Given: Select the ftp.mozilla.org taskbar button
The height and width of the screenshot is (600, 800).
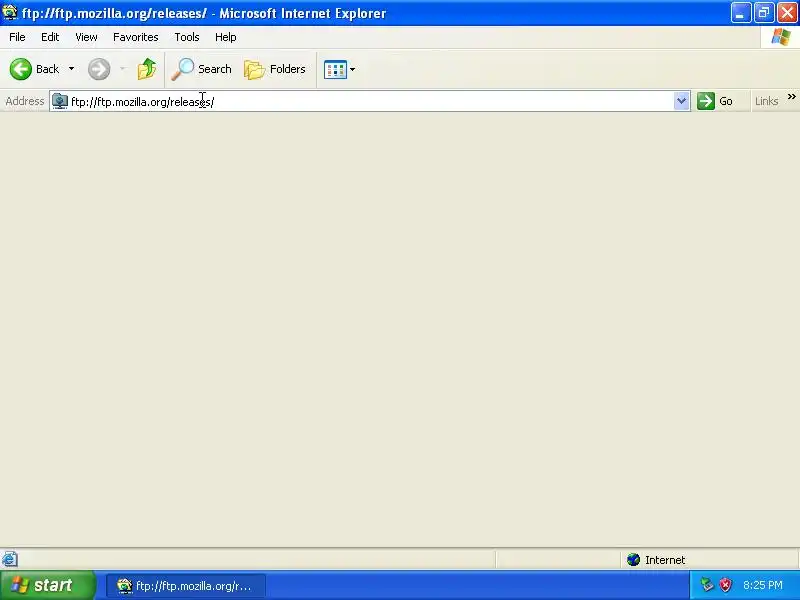Looking at the screenshot, I should tap(186, 586).
